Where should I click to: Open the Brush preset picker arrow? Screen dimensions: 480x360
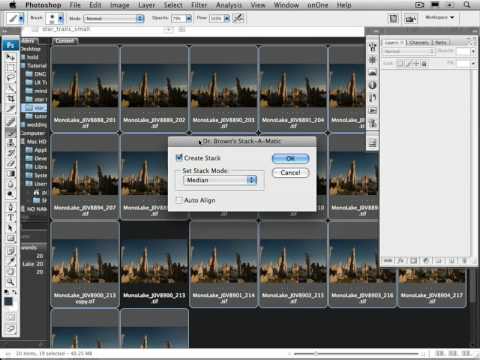tap(61, 19)
